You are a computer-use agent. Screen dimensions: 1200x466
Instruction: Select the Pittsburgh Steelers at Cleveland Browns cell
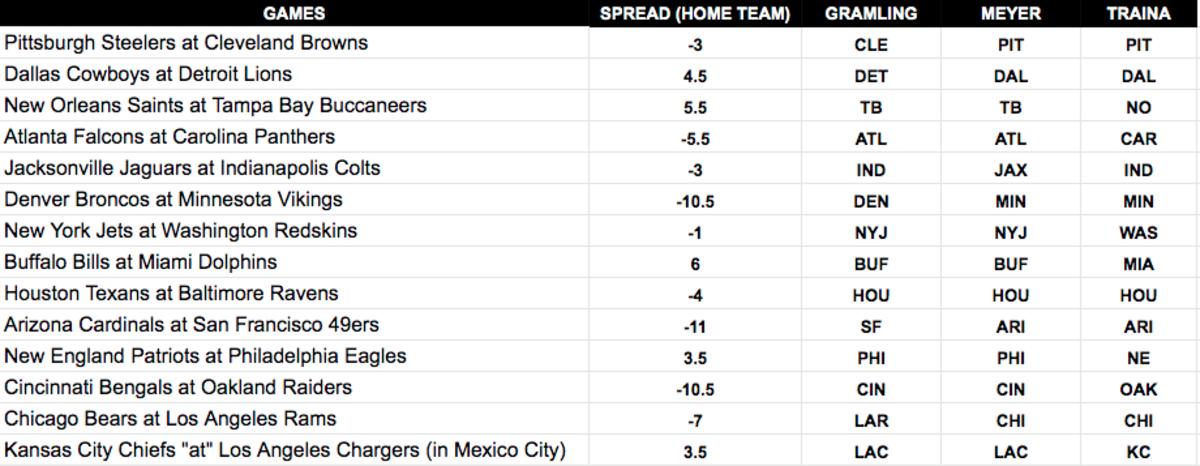pos(186,44)
